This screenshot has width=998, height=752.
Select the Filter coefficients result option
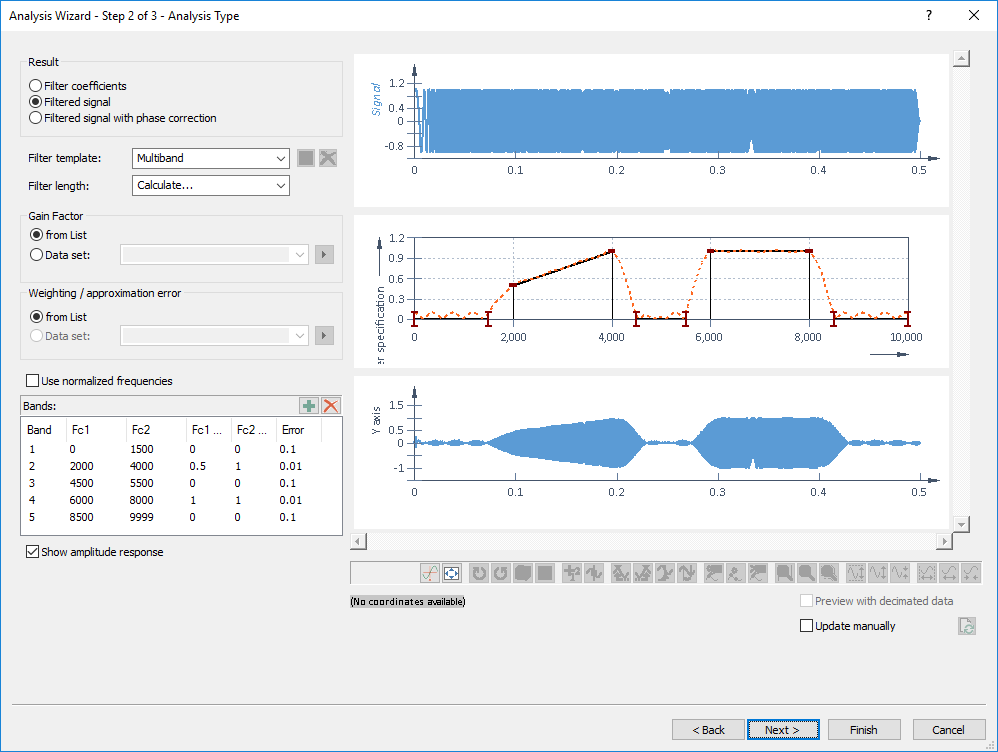pos(78,86)
